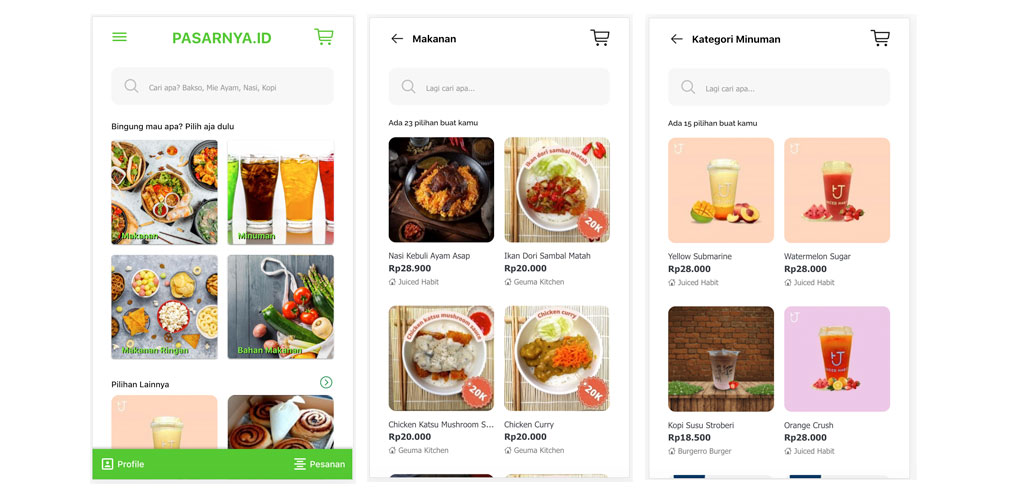
Task: Focus the Makanan screen search field
Action: 499,87
